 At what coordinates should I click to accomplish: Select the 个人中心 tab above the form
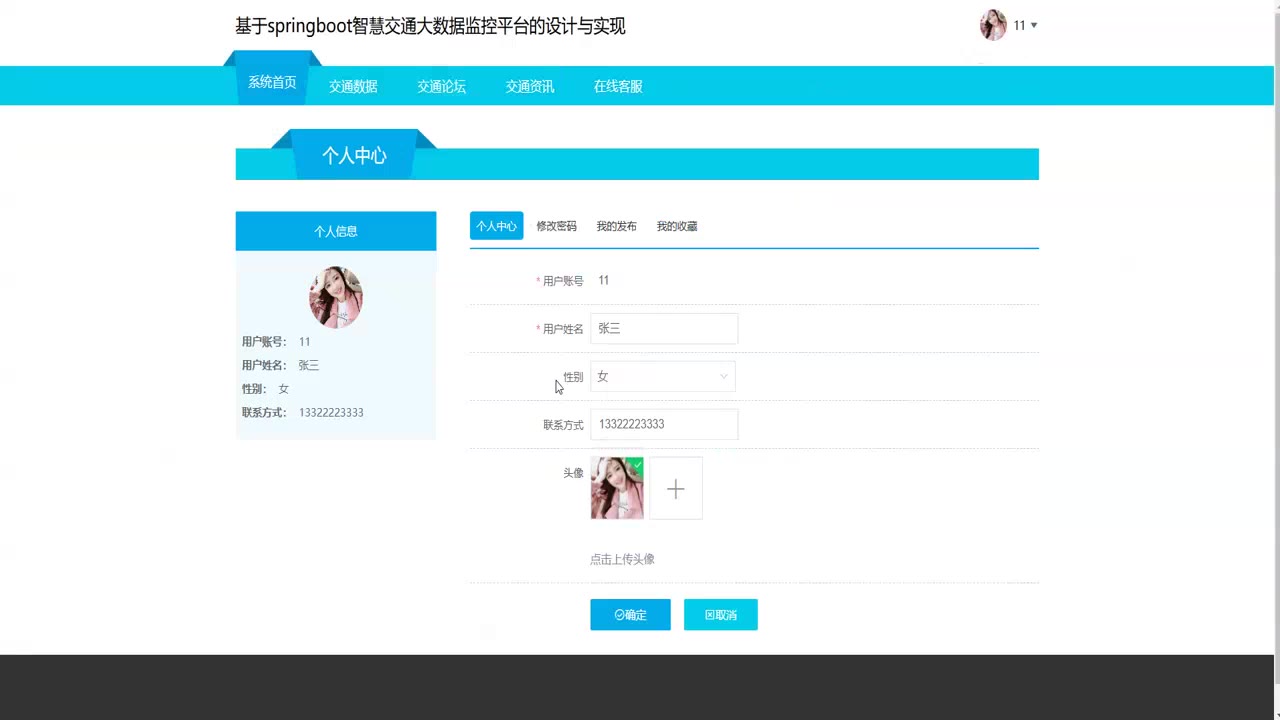click(x=496, y=226)
